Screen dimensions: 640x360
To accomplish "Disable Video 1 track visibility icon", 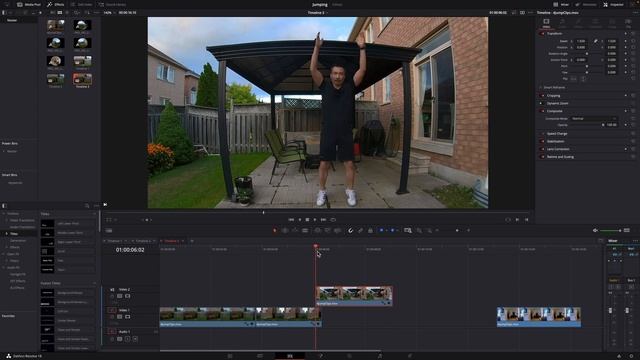I will [x=127, y=317].
